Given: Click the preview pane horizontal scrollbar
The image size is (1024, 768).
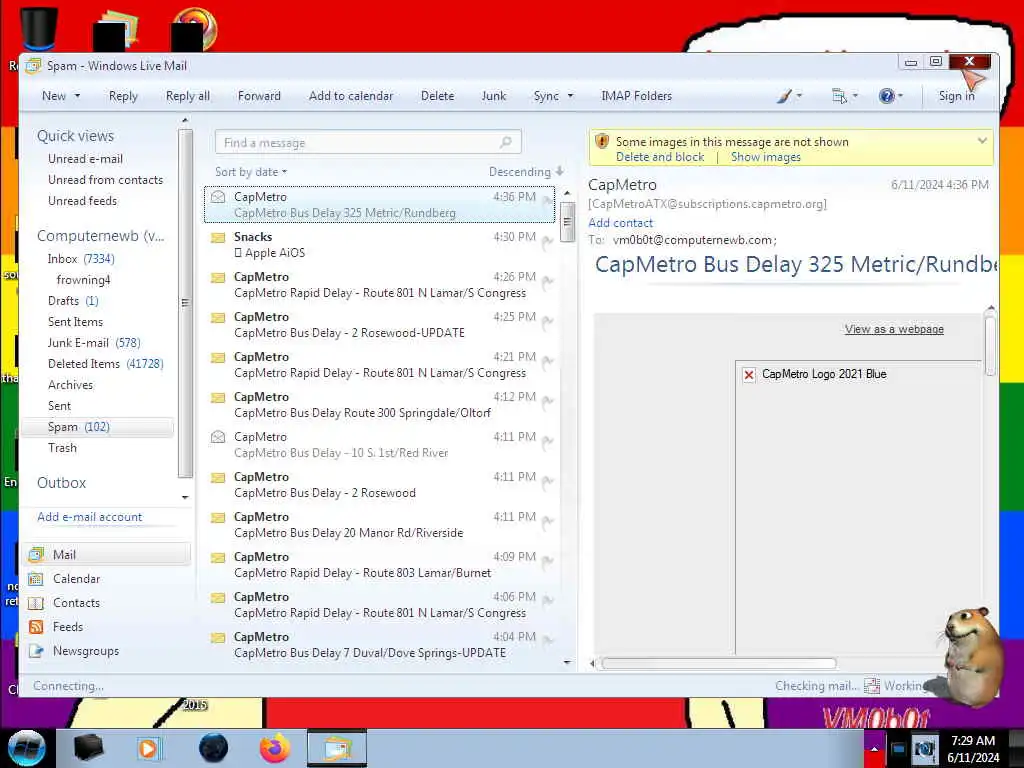Looking at the screenshot, I should (718, 664).
